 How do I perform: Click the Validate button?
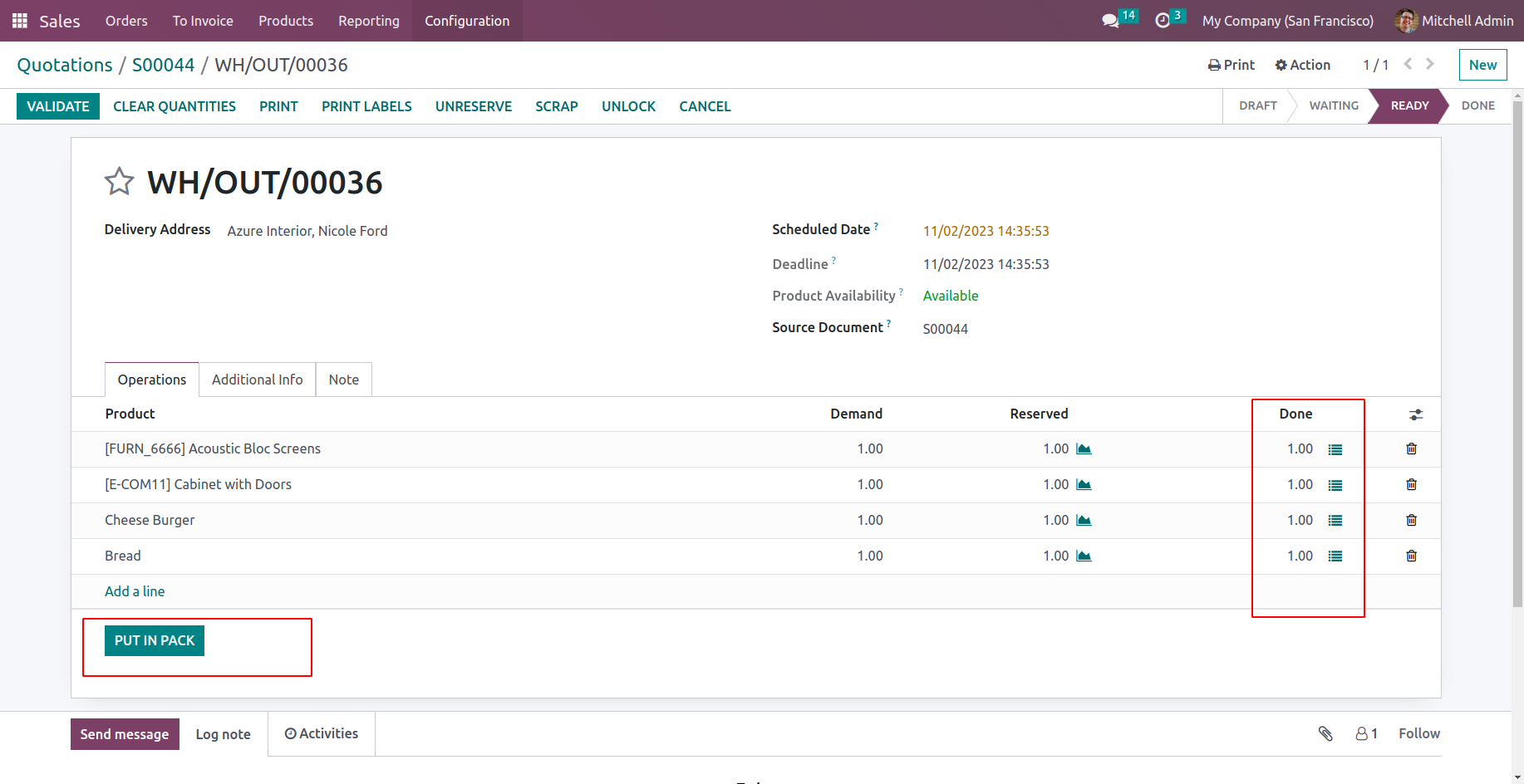[58, 106]
